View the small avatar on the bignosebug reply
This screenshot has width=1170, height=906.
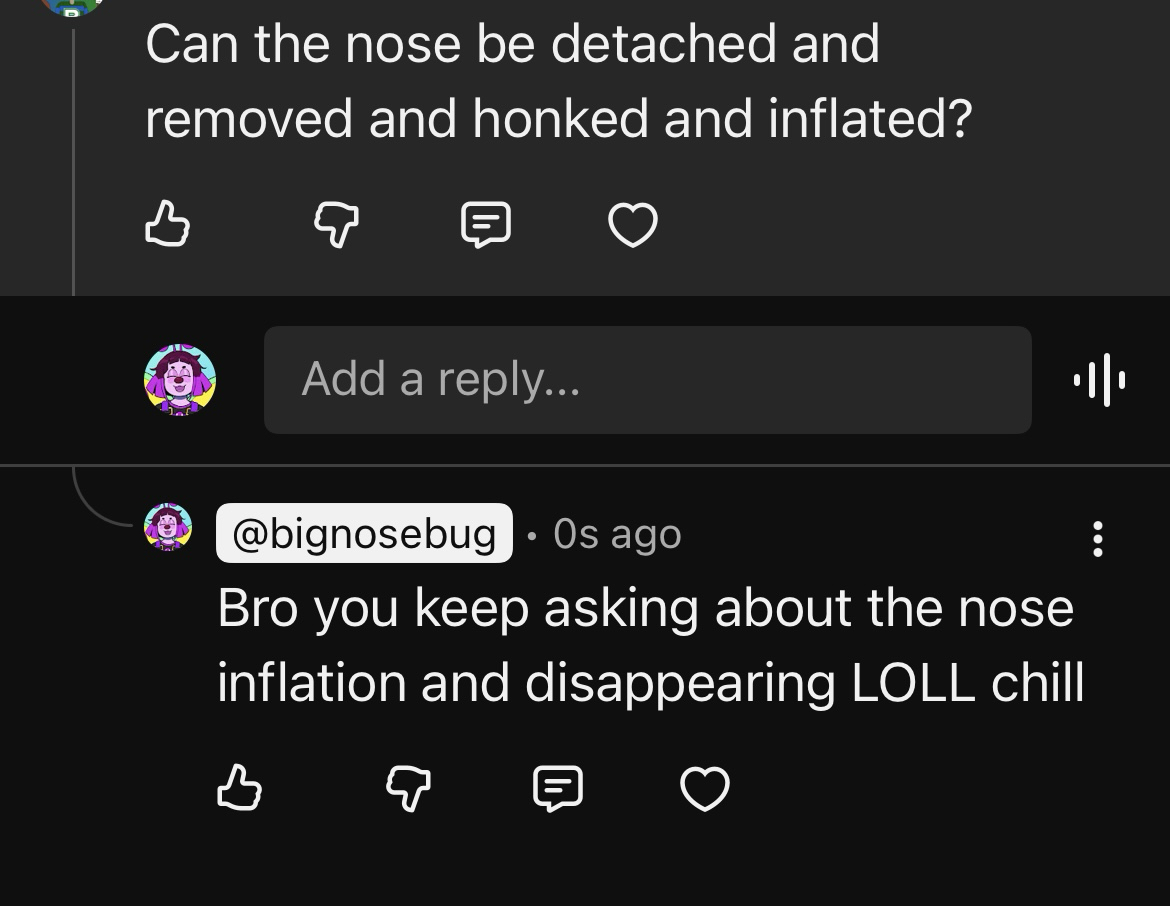click(x=168, y=527)
